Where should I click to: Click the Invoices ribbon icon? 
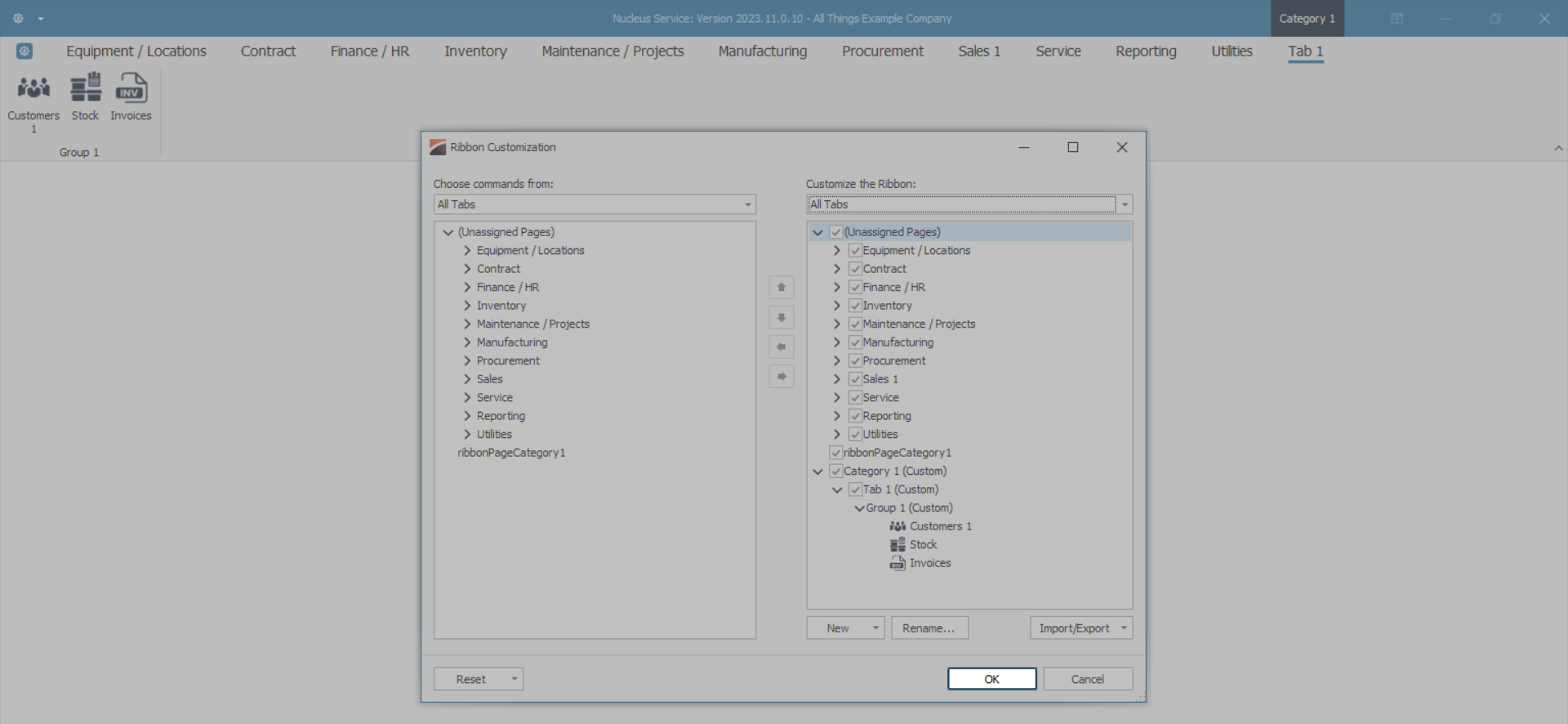131,97
